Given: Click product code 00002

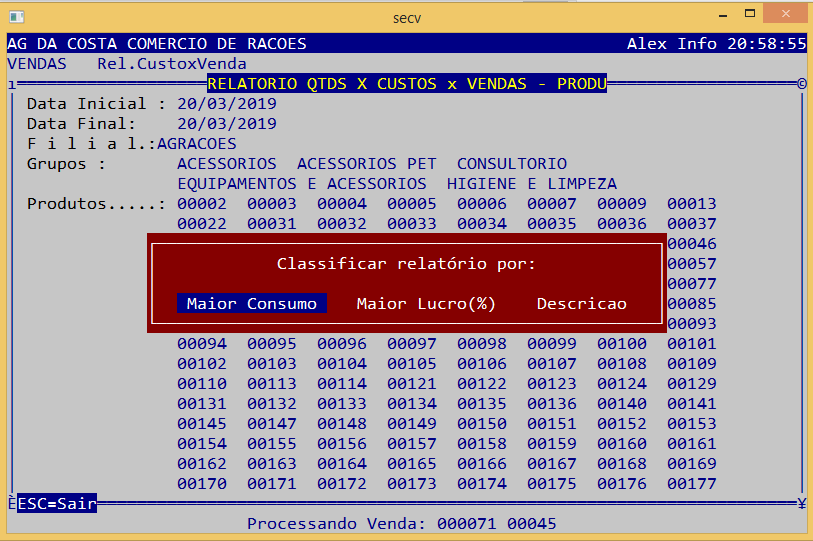Looking at the screenshot, I should pos(202,204).
